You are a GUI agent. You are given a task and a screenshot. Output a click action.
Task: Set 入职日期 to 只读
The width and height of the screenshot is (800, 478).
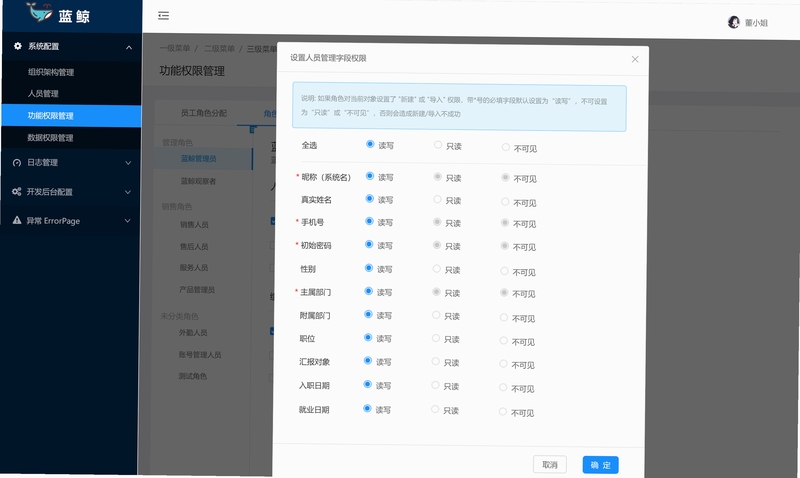(435, 385)
